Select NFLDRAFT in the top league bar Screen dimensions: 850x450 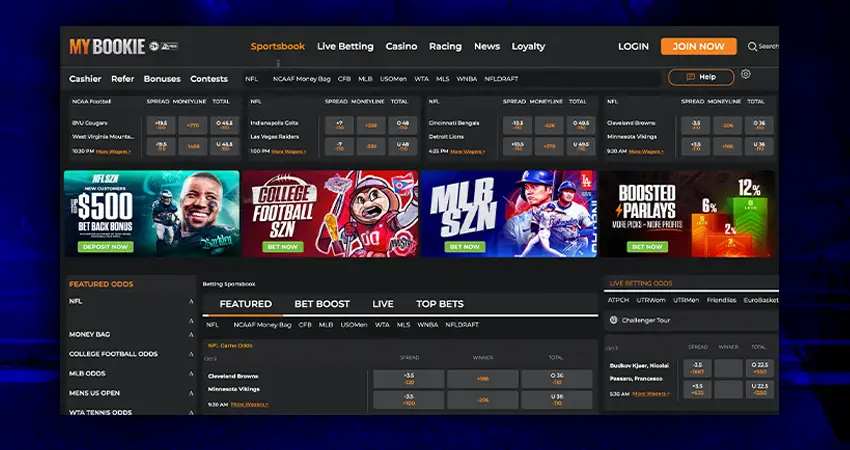pos(501,79)
